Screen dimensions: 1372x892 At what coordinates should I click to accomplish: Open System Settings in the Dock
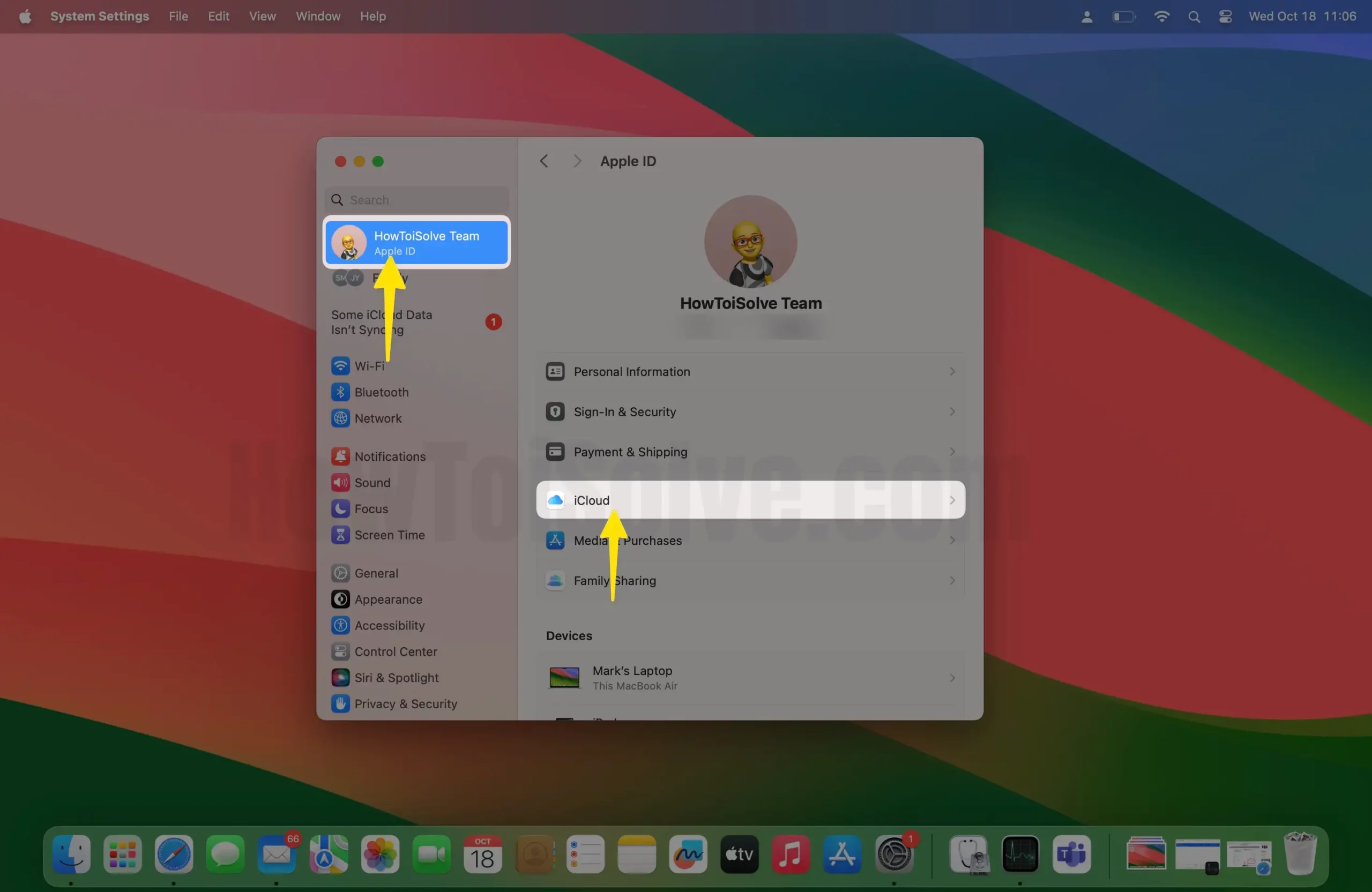tap(893, 854)
